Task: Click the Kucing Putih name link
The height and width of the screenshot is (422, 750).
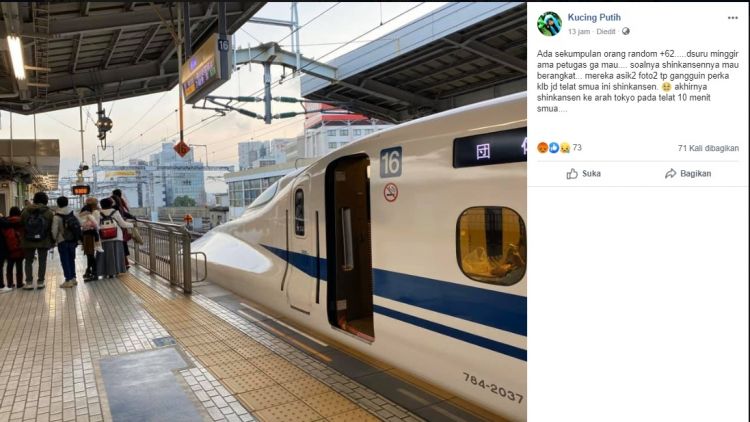Action: 594,17
